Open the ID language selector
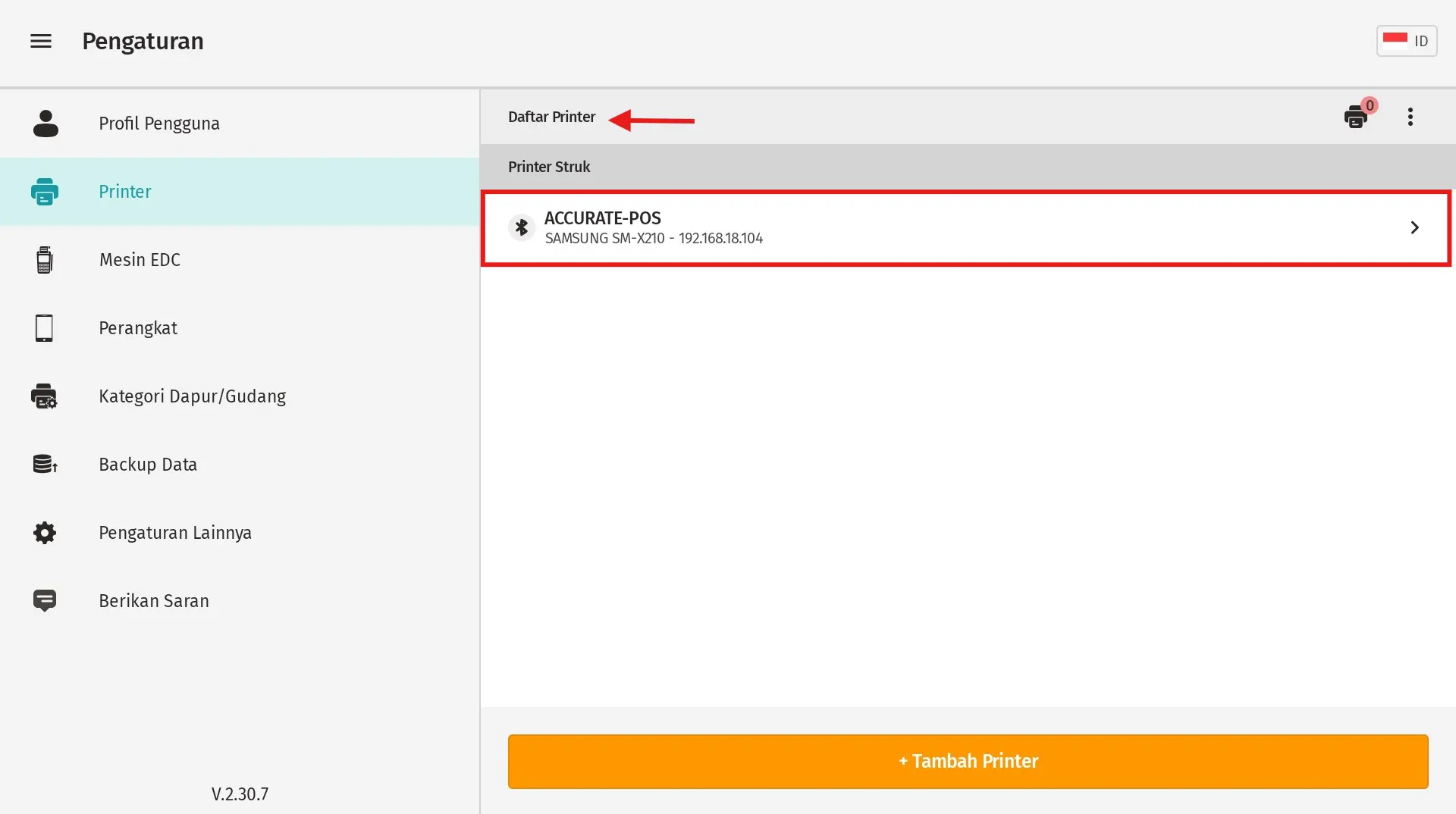 [1406, 41]
